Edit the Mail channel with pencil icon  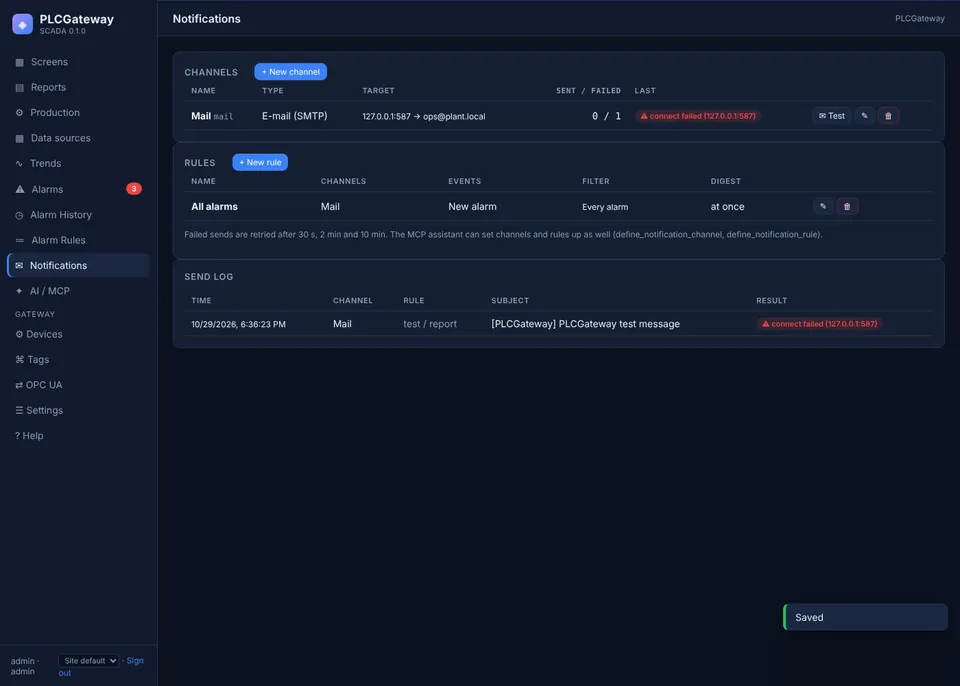(x=864, y=116)
